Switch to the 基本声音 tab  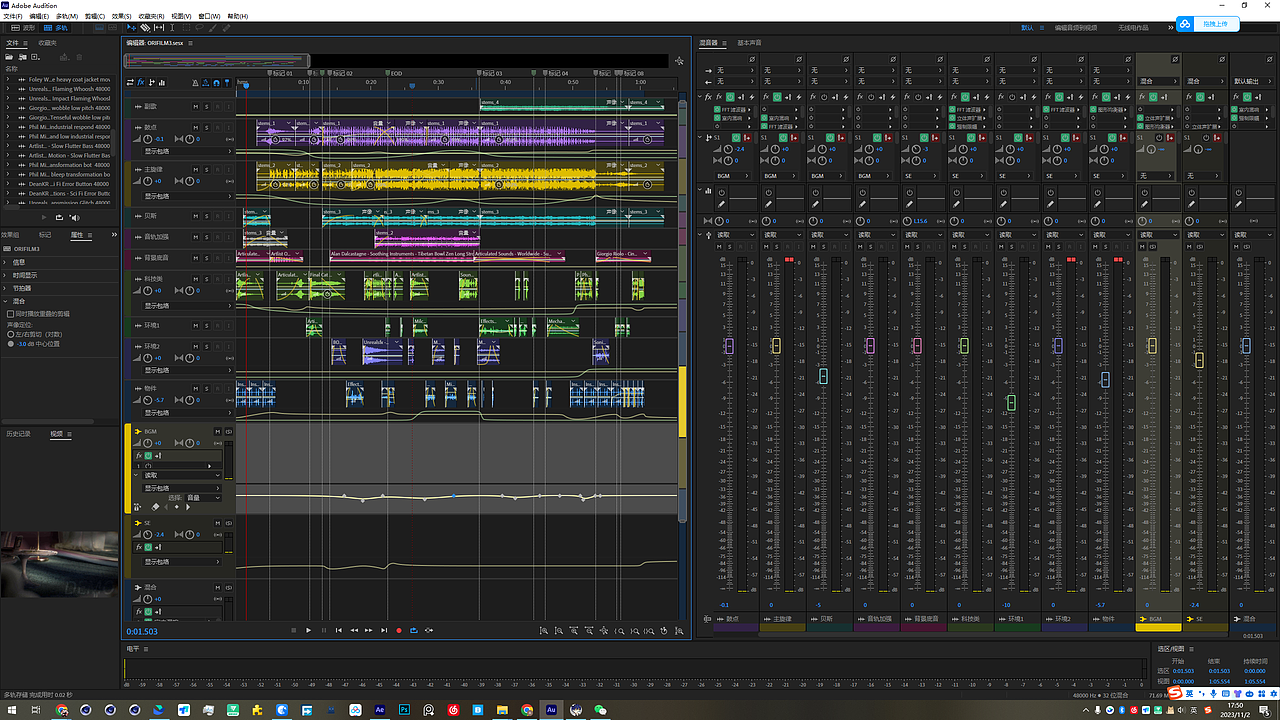point(749,43)
